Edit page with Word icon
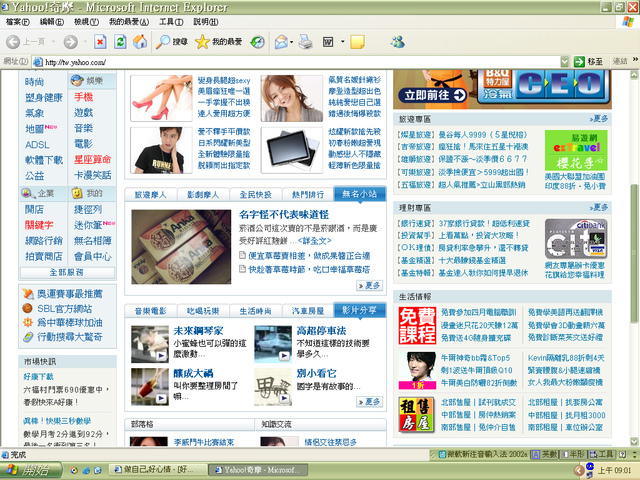This screenshot has height=480, width=640. pyautogui.click(x=328, y=42)
